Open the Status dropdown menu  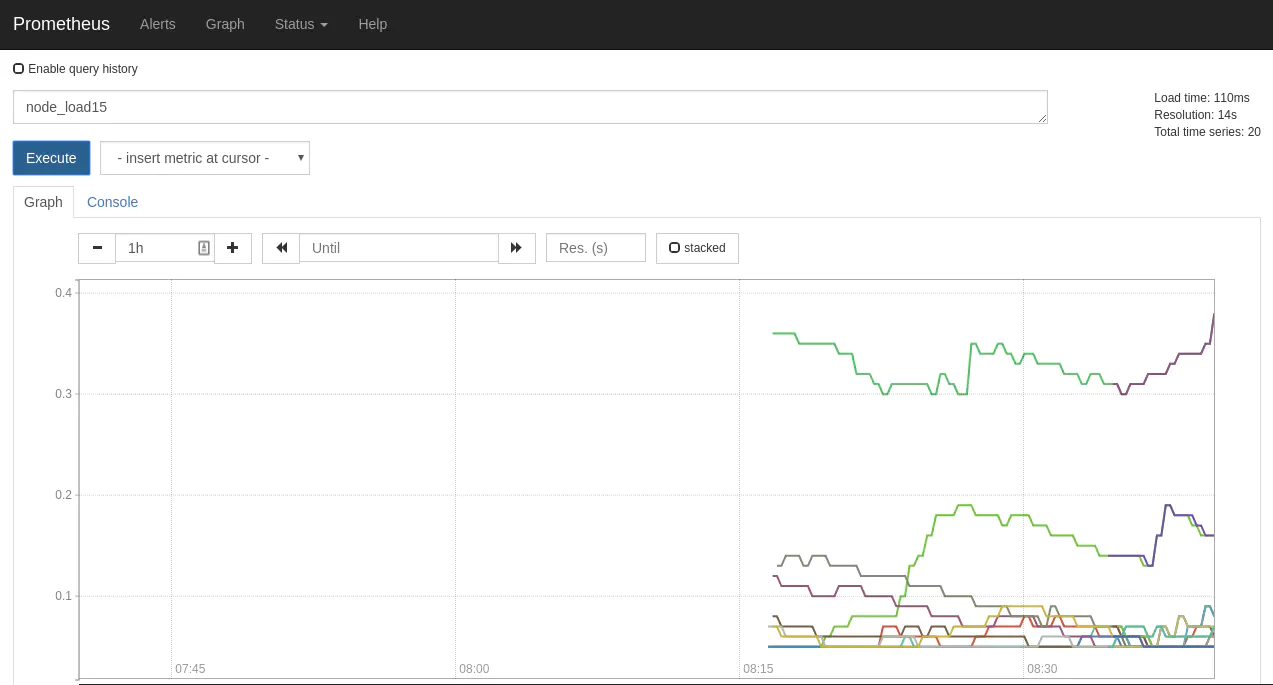[301, 24]
